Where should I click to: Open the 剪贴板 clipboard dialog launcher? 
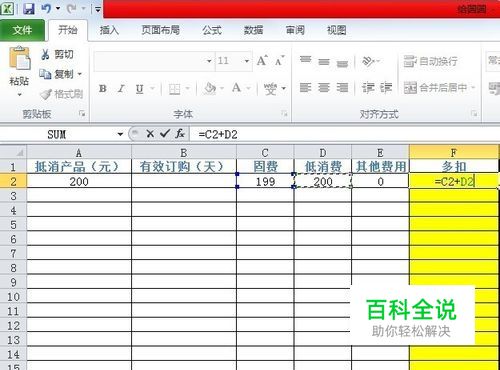pyautogui.click(x=82, y=114)
